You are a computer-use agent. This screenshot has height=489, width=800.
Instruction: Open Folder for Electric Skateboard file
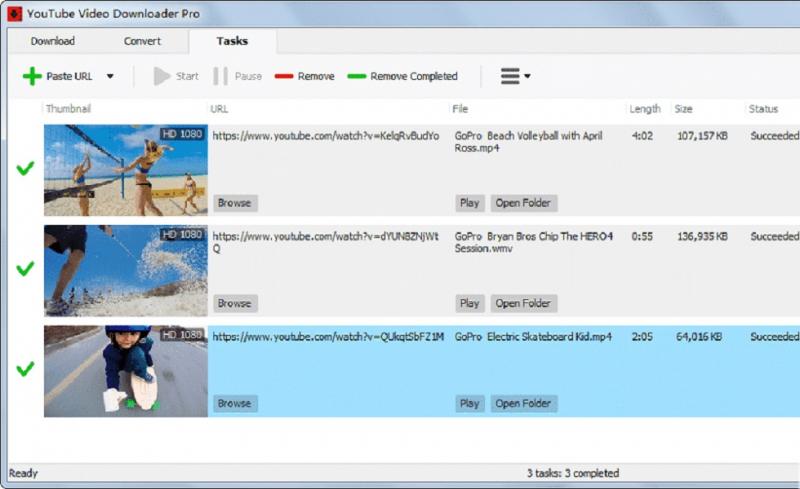pos(523,403)
